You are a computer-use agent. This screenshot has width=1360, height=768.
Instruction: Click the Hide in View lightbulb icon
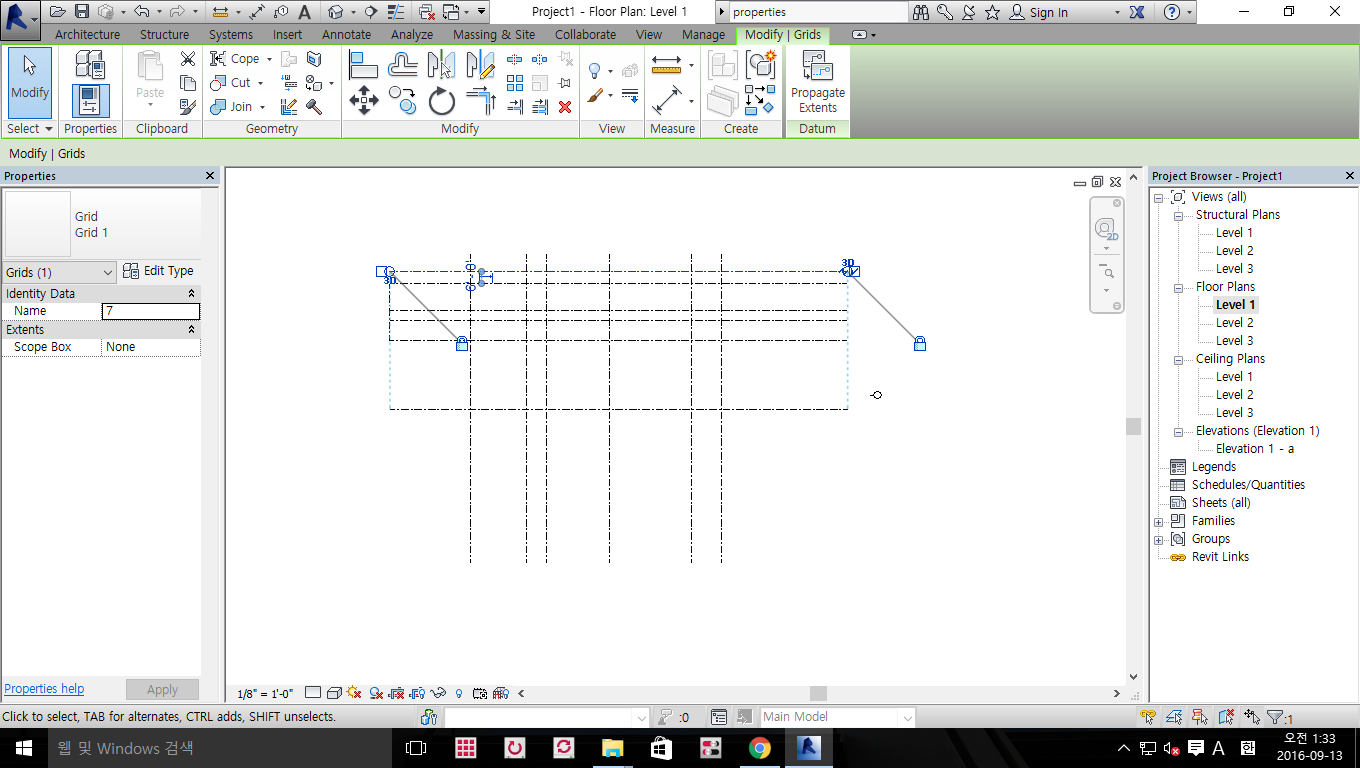(x=596, y=71)
